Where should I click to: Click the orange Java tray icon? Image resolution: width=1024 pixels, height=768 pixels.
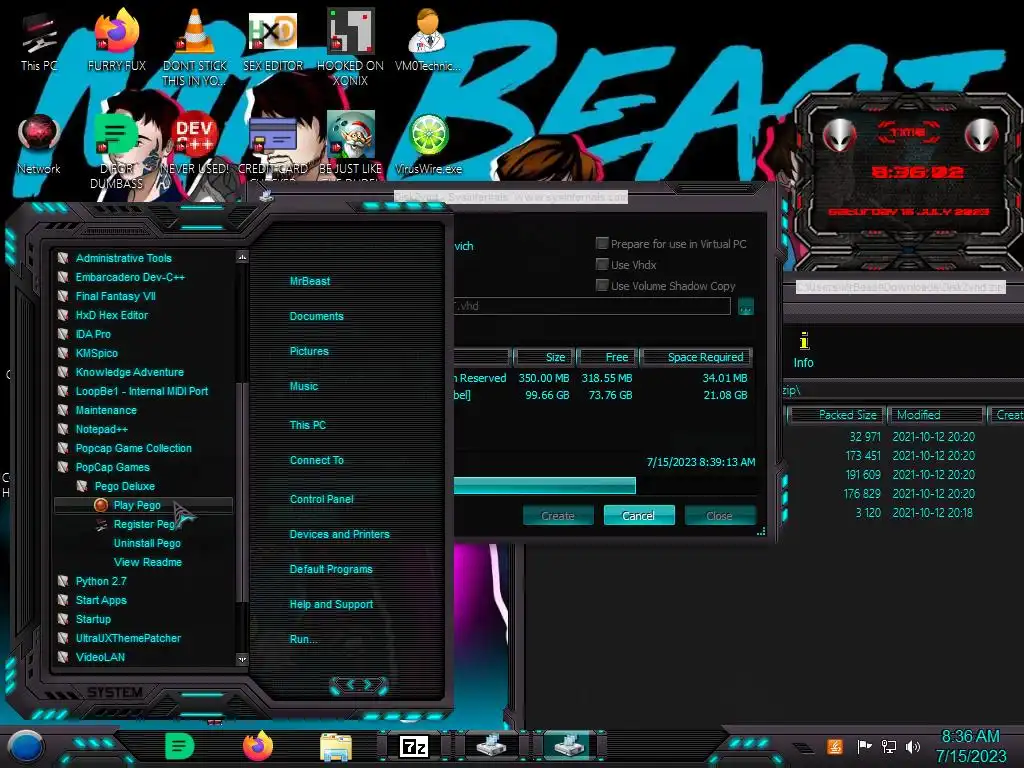coord(835,746)
